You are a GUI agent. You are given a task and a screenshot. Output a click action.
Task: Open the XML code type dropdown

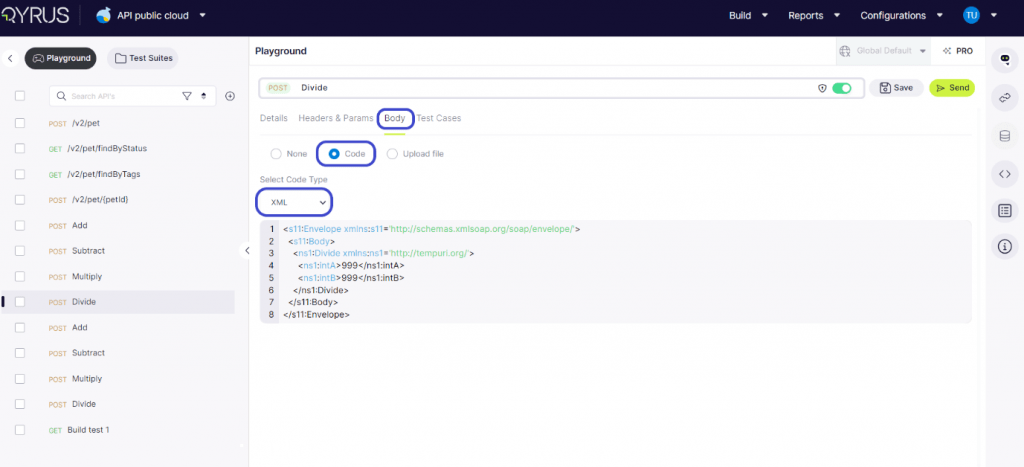pos(292,202)
